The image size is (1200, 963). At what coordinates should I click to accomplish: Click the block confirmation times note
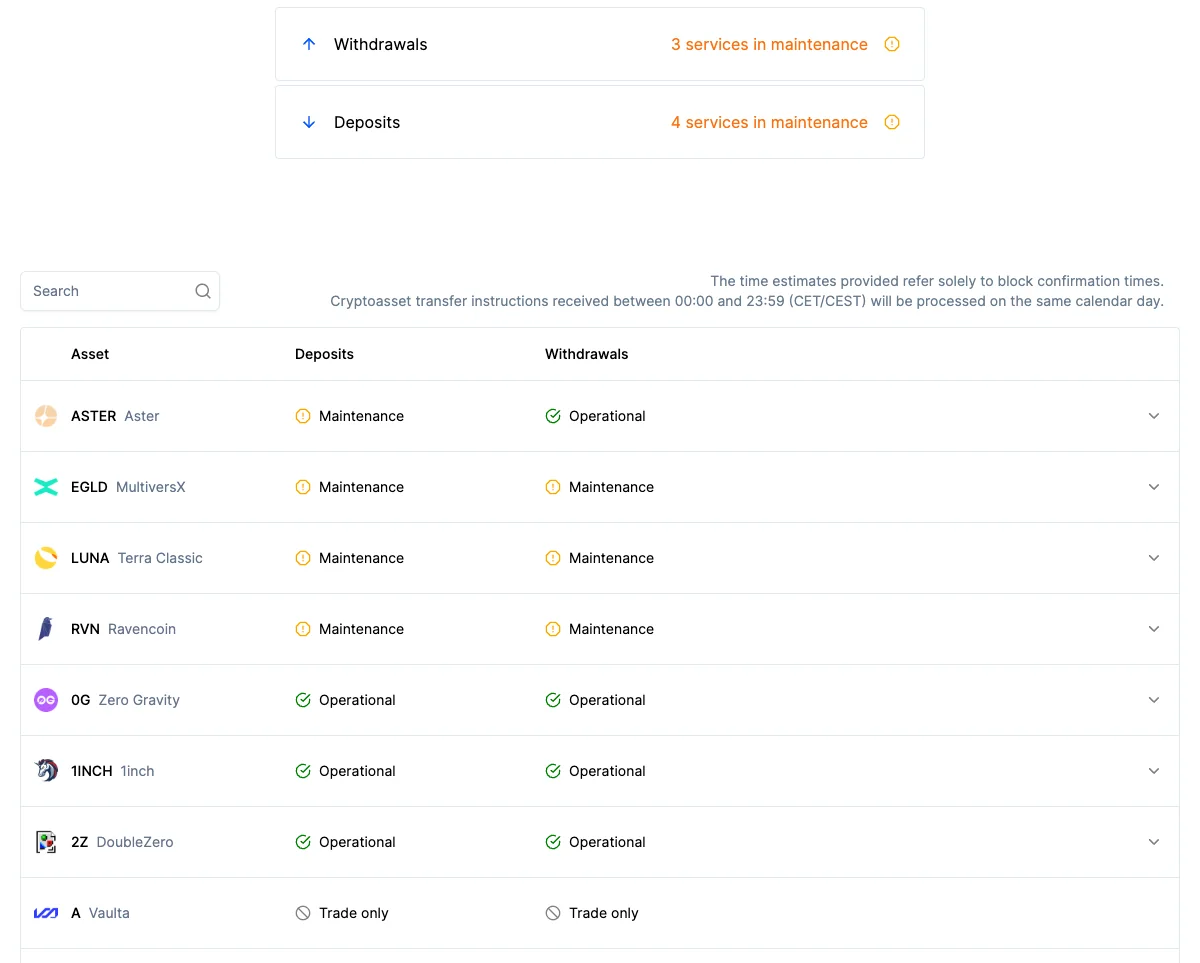tap(937, 281)
